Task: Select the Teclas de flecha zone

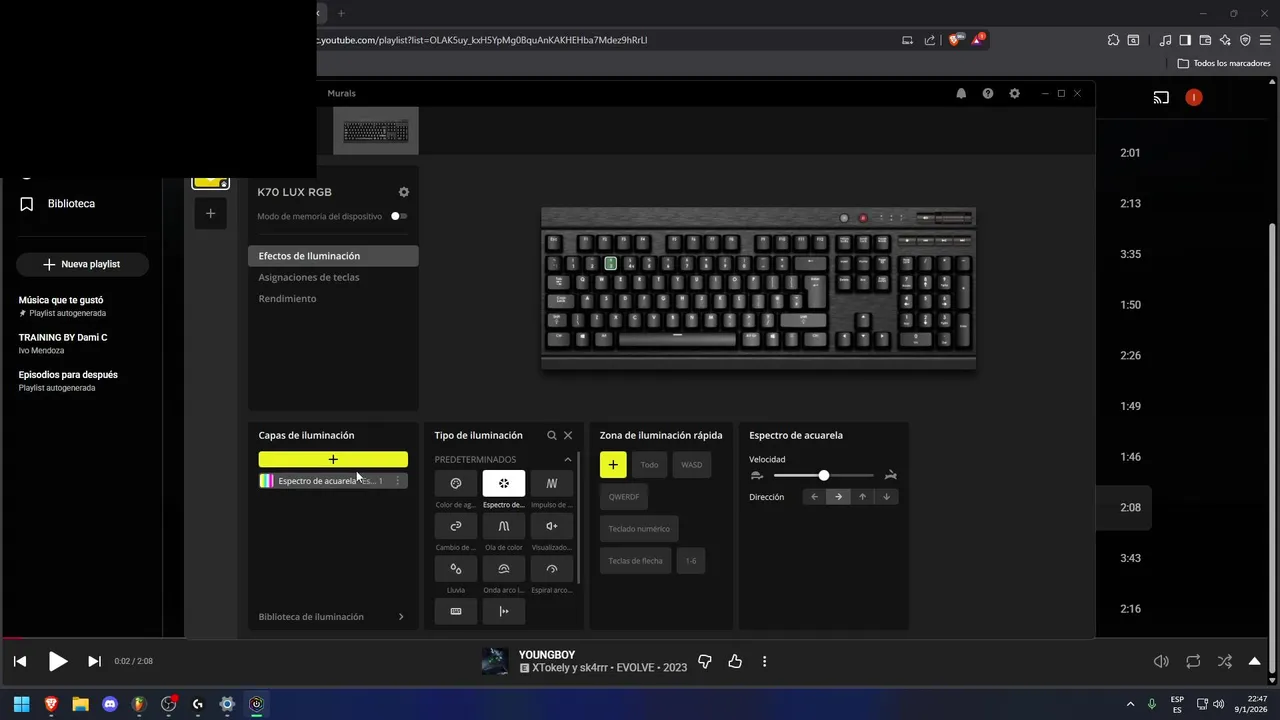Action: coord(636,561)
